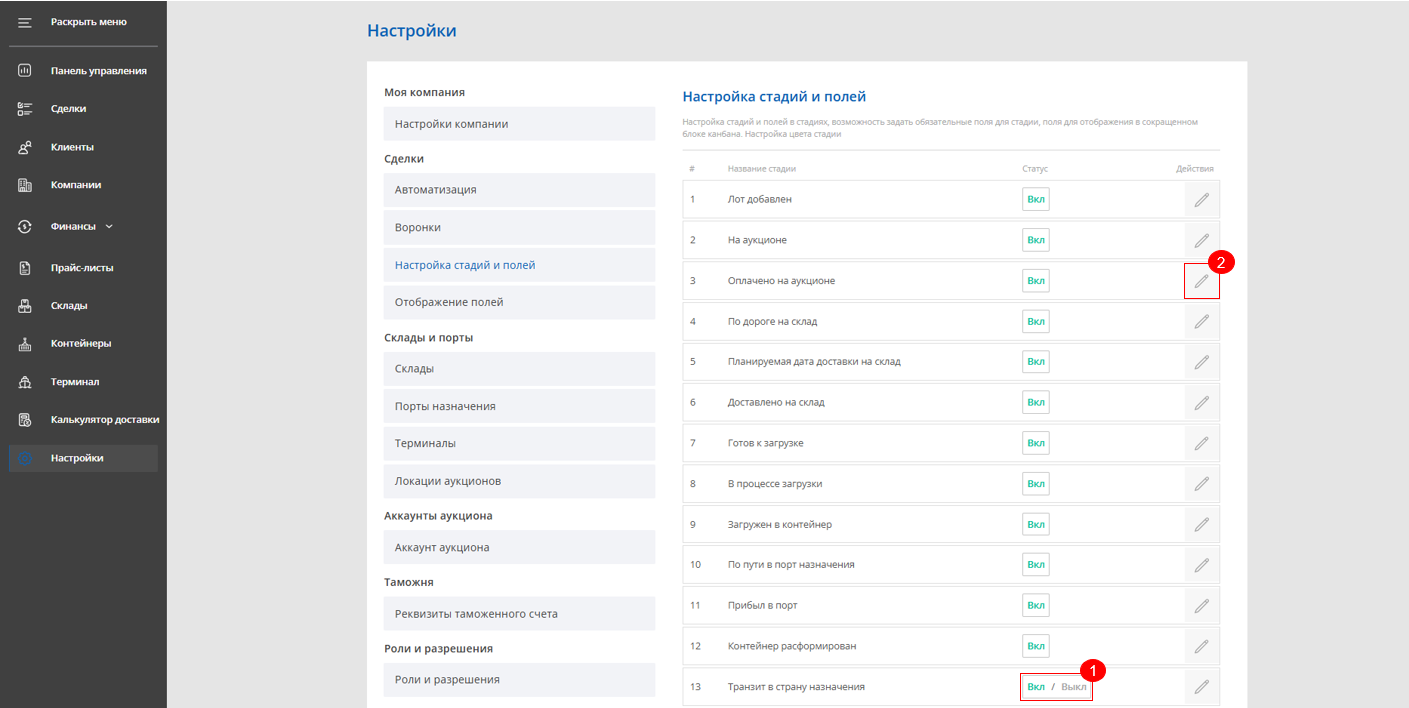
Task: Click stage name Готов к загрузке
Action: point(765,443)
